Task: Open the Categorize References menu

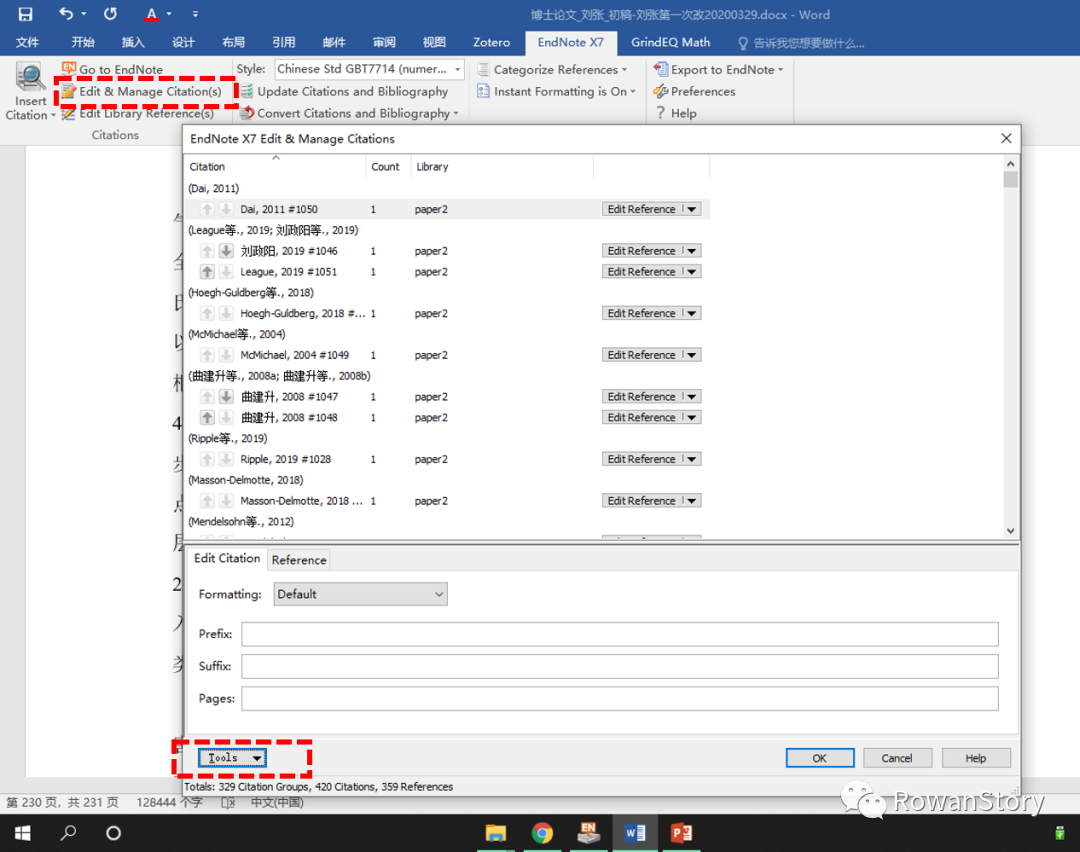Action: click(552, 70)
